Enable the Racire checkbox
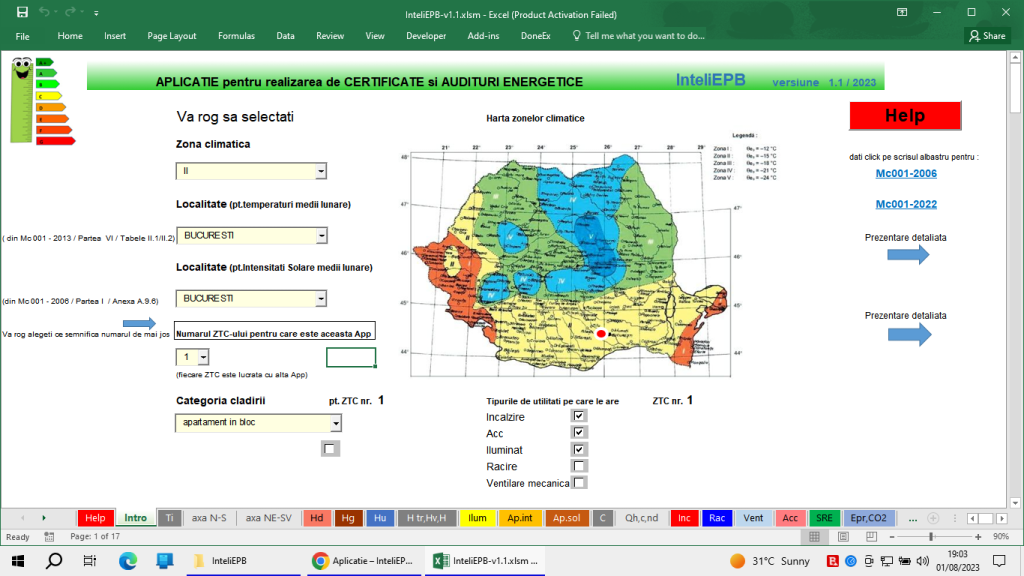The image size is (1024, 576). [x=578, y=466]
